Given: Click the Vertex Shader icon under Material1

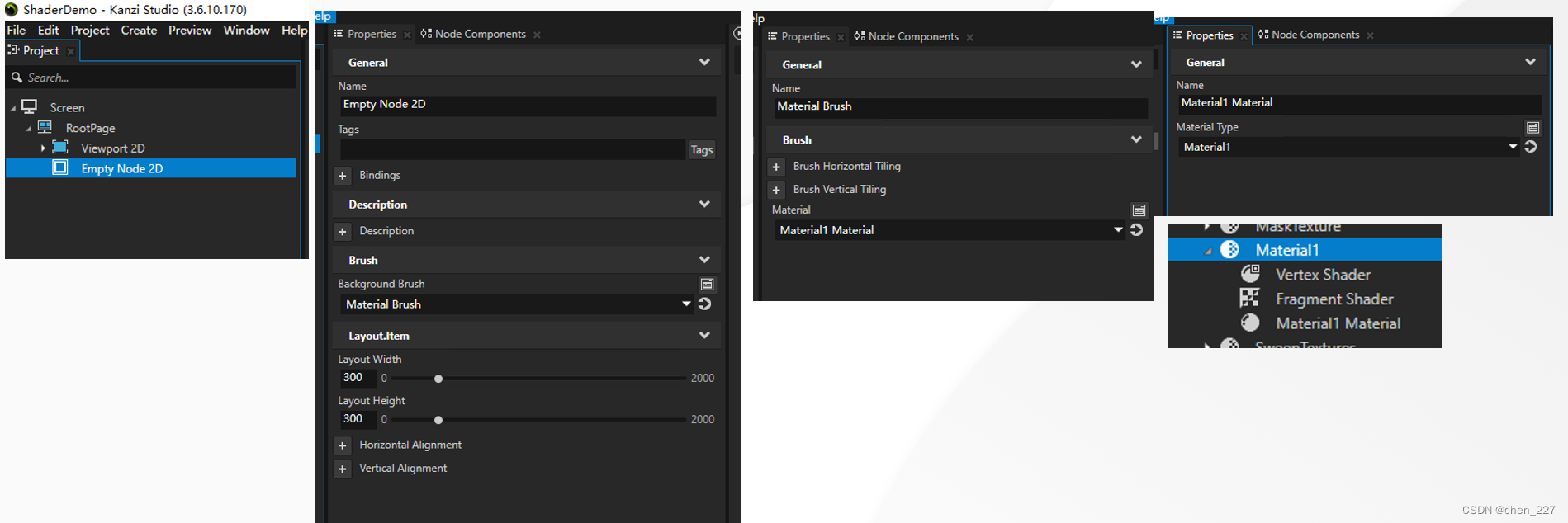Looking at the screenshot, I should [x=1250, y=273].
